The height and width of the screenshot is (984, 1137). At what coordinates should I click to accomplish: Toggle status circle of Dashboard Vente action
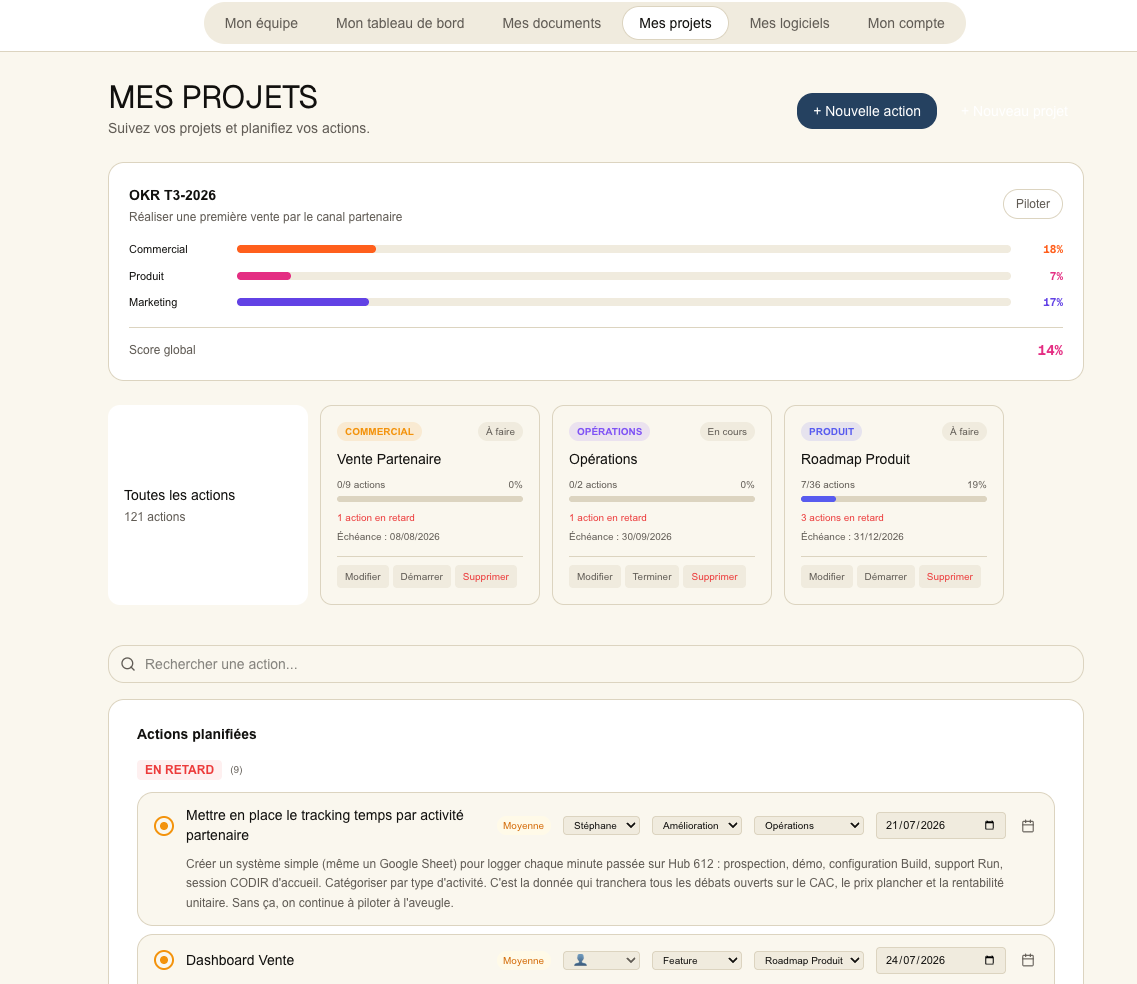pos(164,960)
